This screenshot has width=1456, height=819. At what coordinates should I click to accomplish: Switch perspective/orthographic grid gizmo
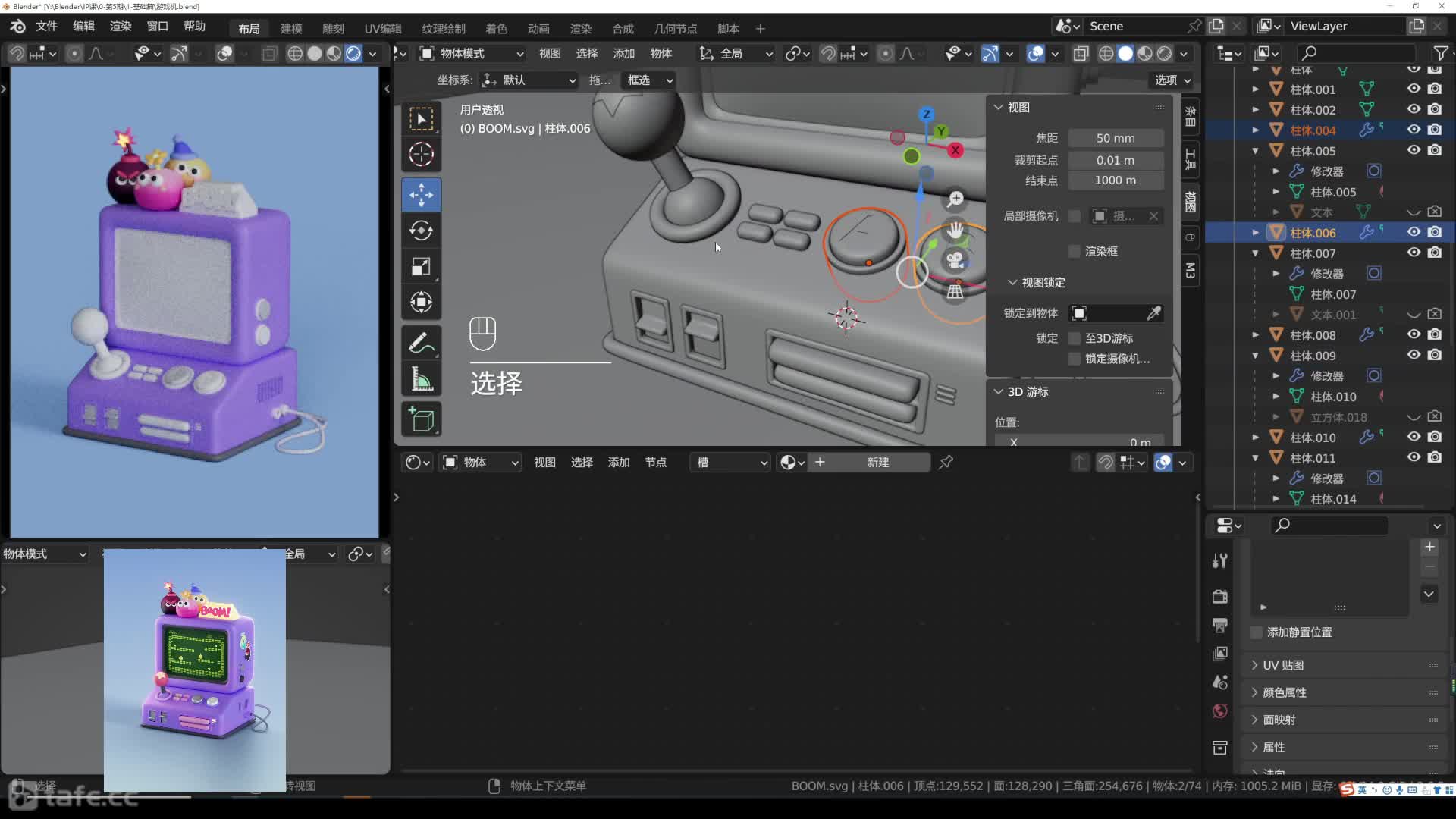955,290
